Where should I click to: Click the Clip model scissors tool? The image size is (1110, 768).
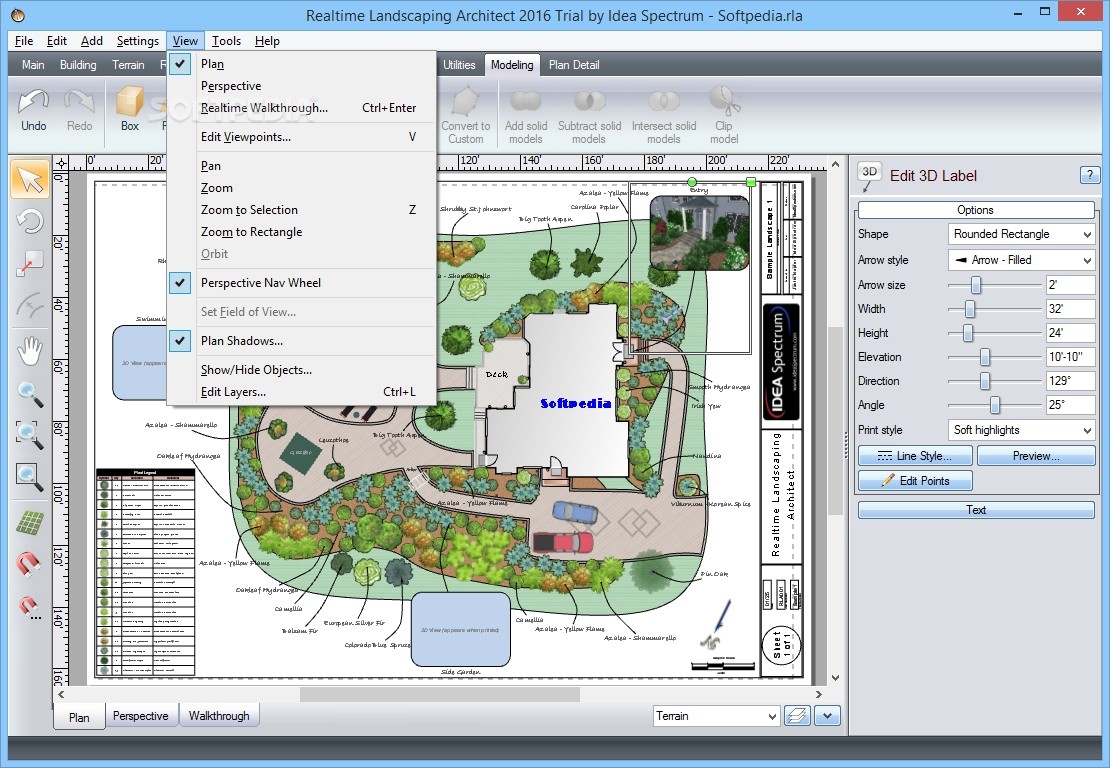click(x=724, y=115)
